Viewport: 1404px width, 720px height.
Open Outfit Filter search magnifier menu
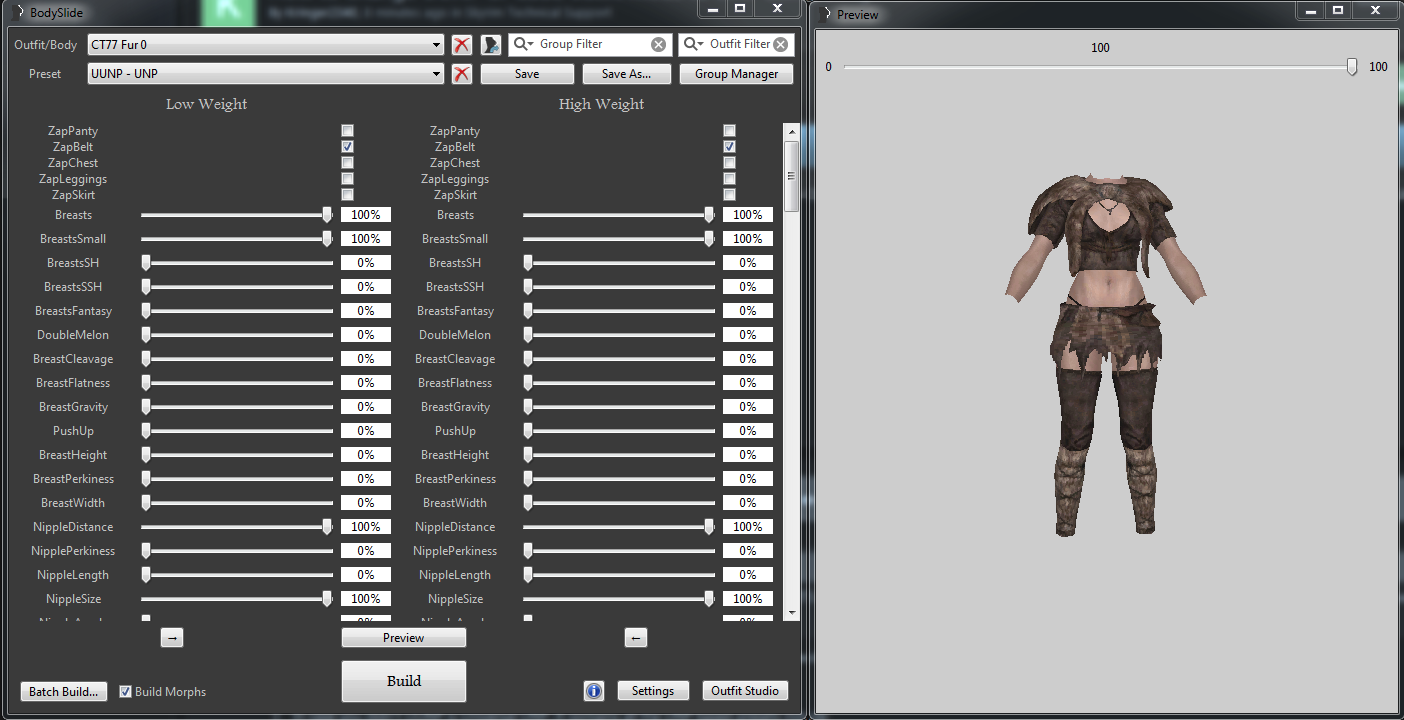click(694, 44)
